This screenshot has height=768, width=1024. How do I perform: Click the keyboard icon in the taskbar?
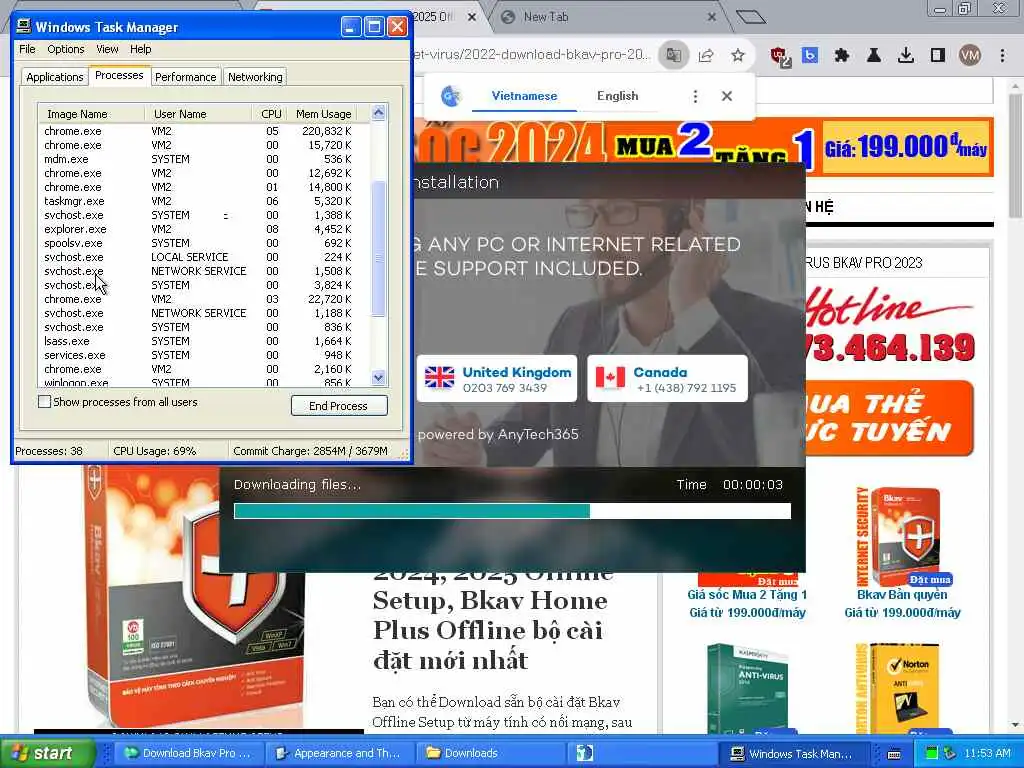pyautogui.click(x=894, y=754)
